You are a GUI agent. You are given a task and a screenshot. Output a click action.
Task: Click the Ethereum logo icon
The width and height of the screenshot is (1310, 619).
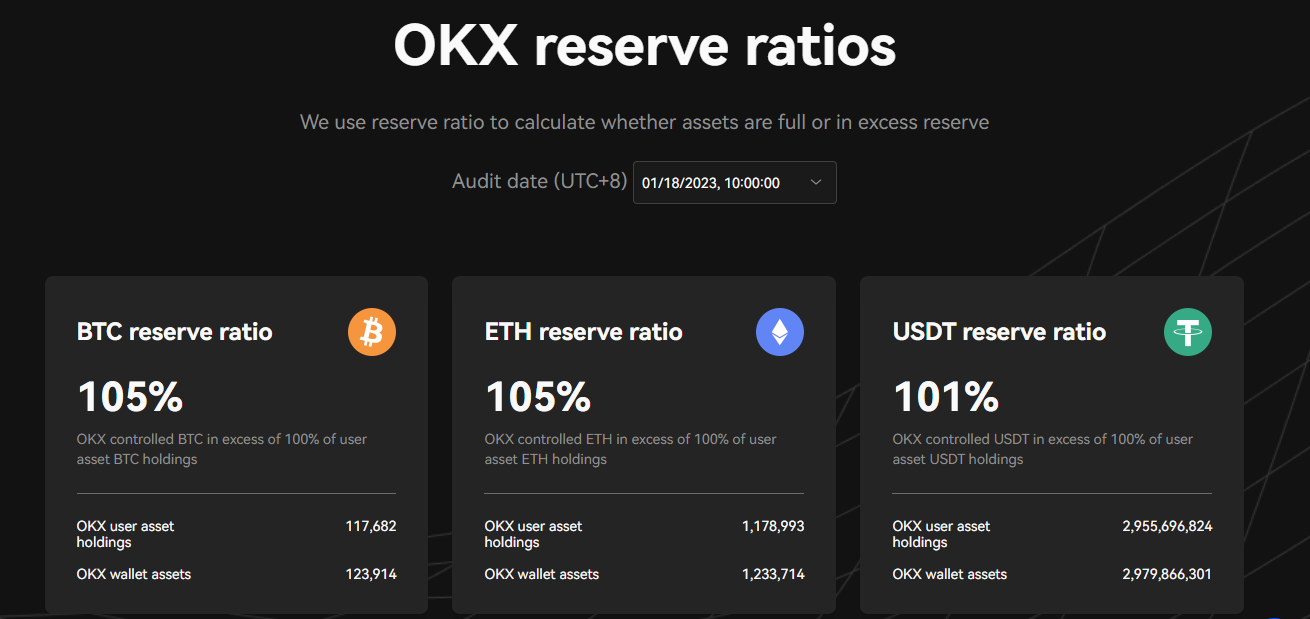780,332
